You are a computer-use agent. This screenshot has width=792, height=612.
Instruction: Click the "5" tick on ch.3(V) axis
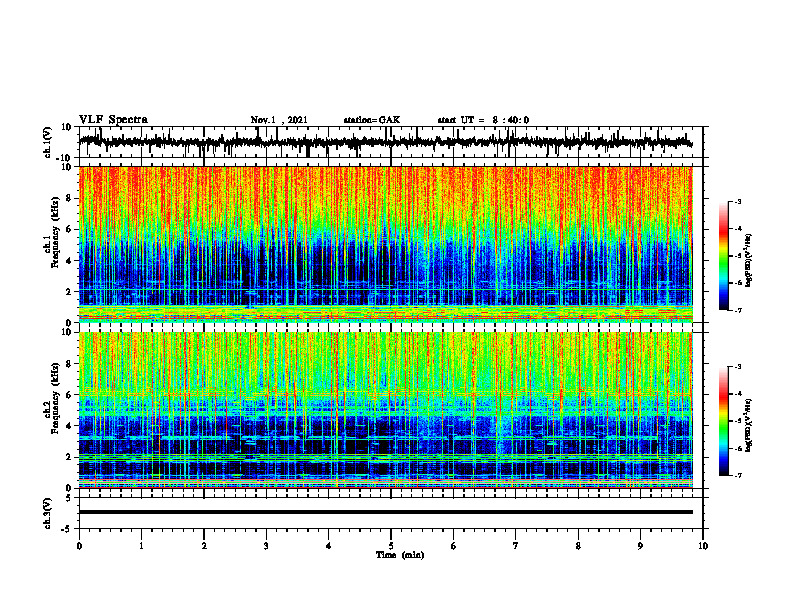coord(69,498)
